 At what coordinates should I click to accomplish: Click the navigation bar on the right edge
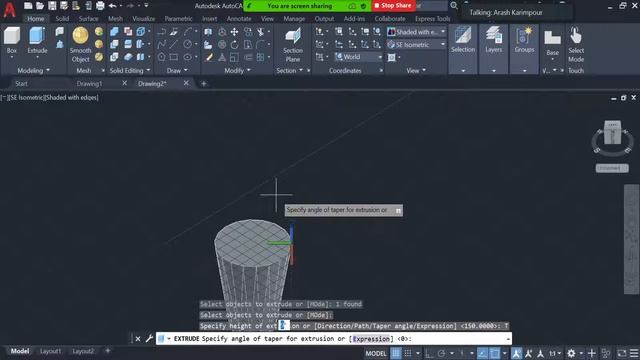631,239
